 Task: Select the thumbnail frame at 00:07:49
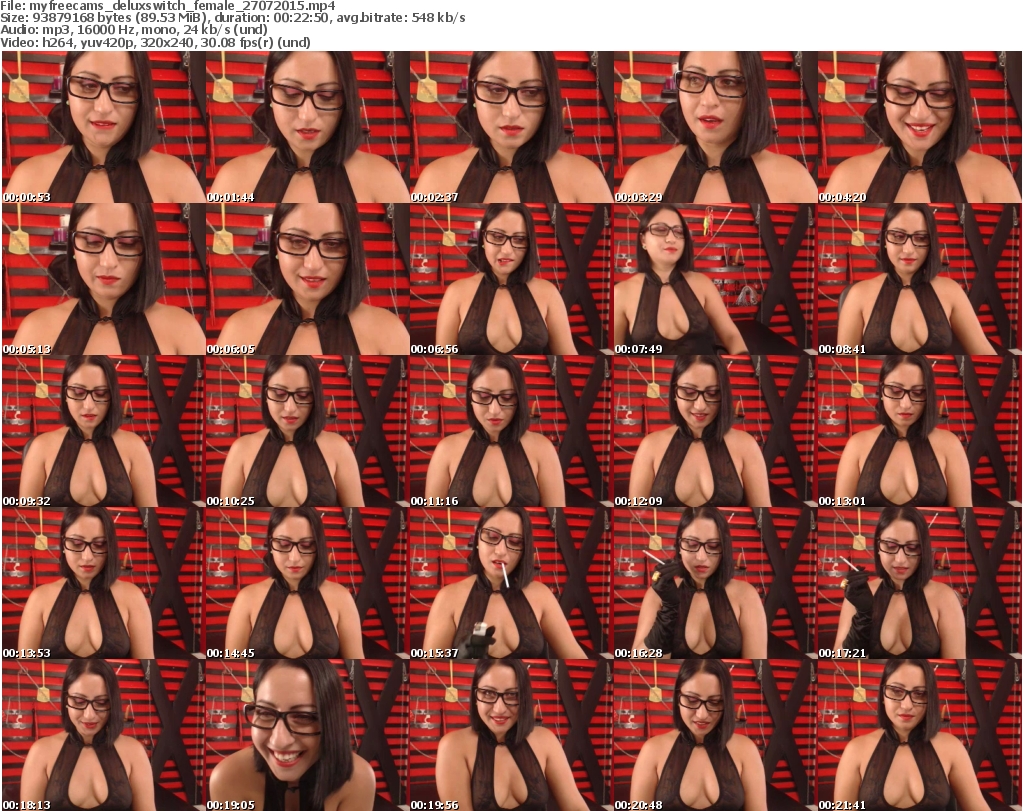tap(715, 279)
